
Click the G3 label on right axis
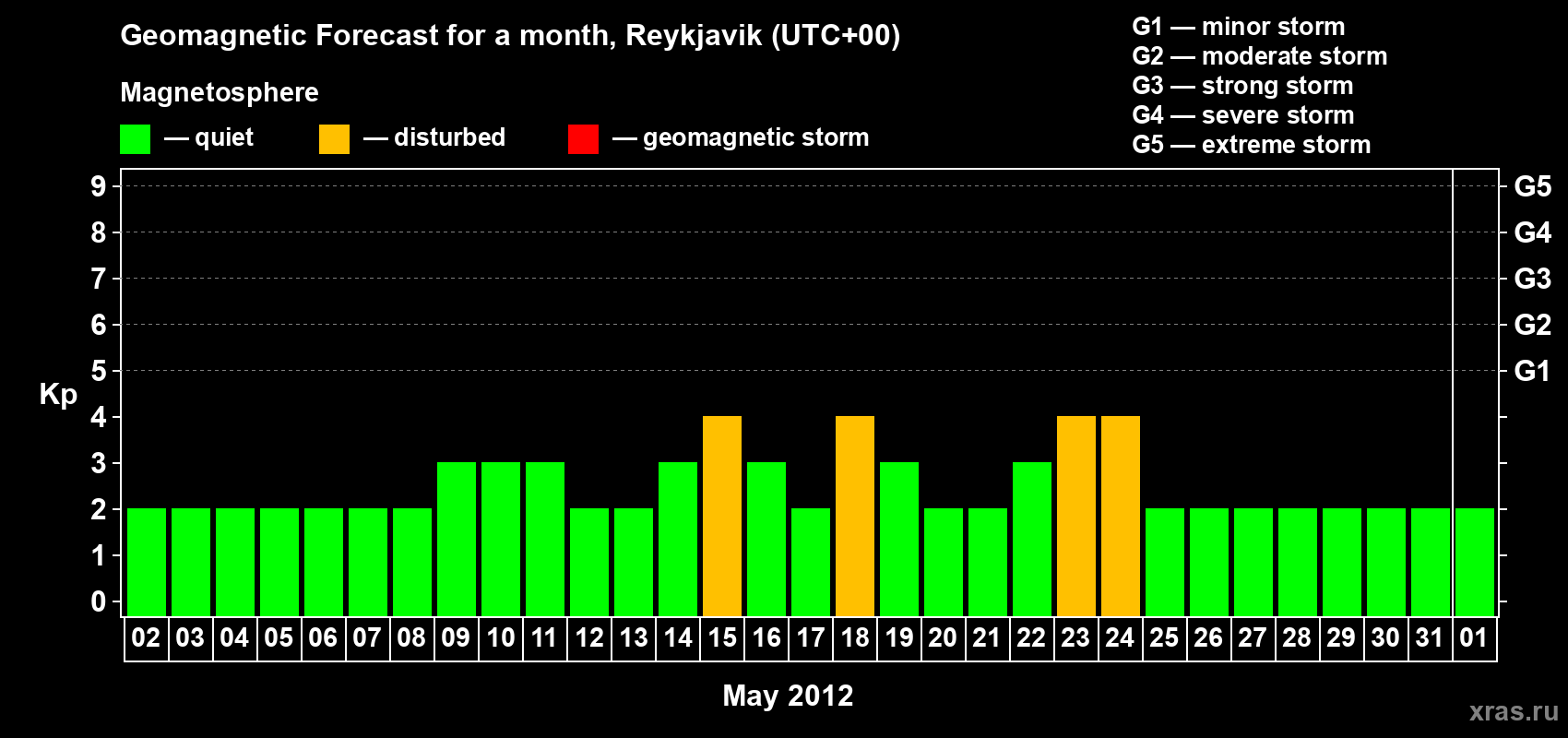click(x=1533, y=279)
